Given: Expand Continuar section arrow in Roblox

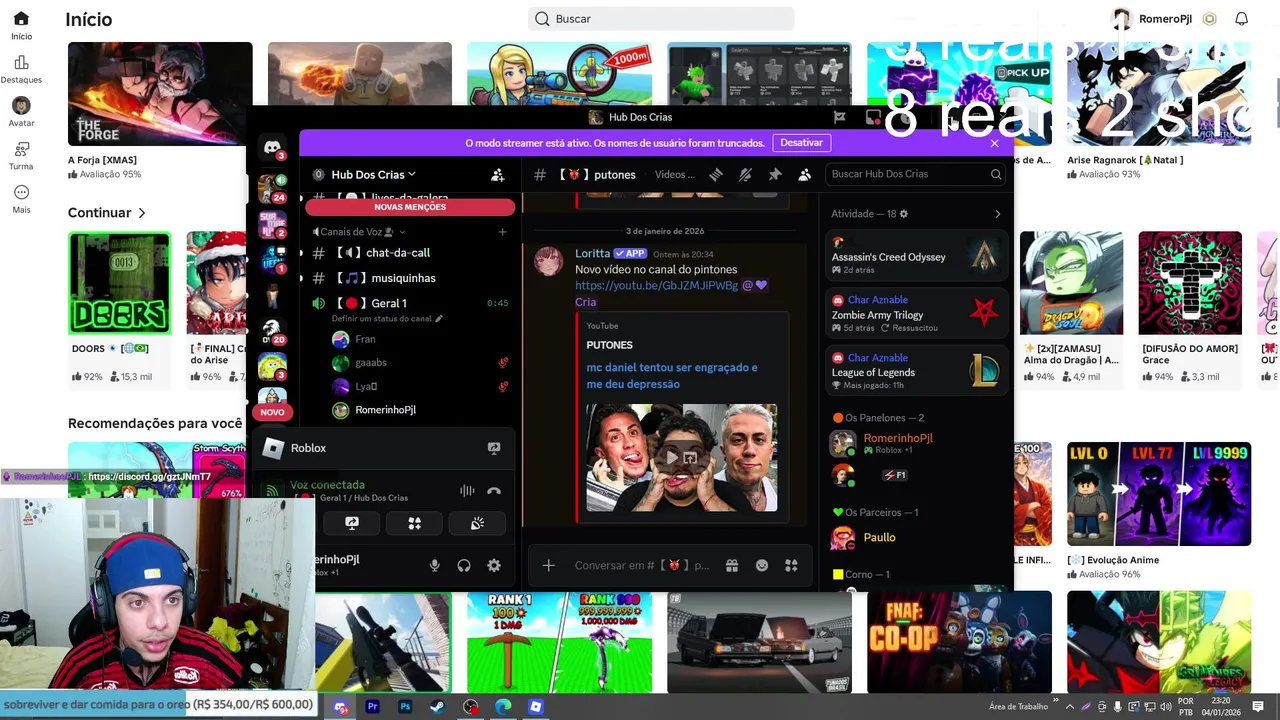Looking at the screenshot, I should 142,213.
